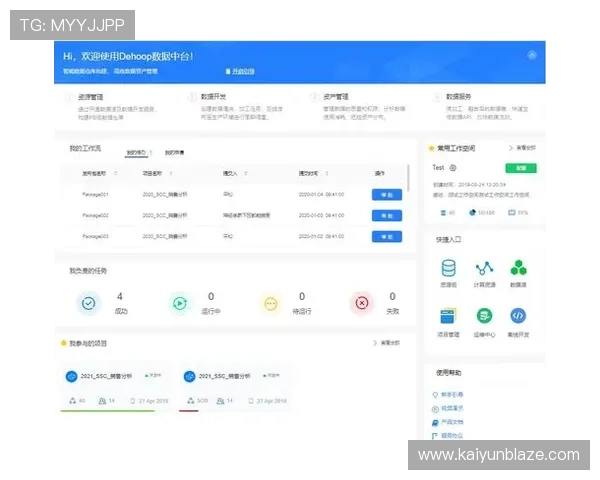This screenshot has height=480, width=600.
Task: Click the green progress bar under first project
Action: pyautogui.click(x=108, y=411)
